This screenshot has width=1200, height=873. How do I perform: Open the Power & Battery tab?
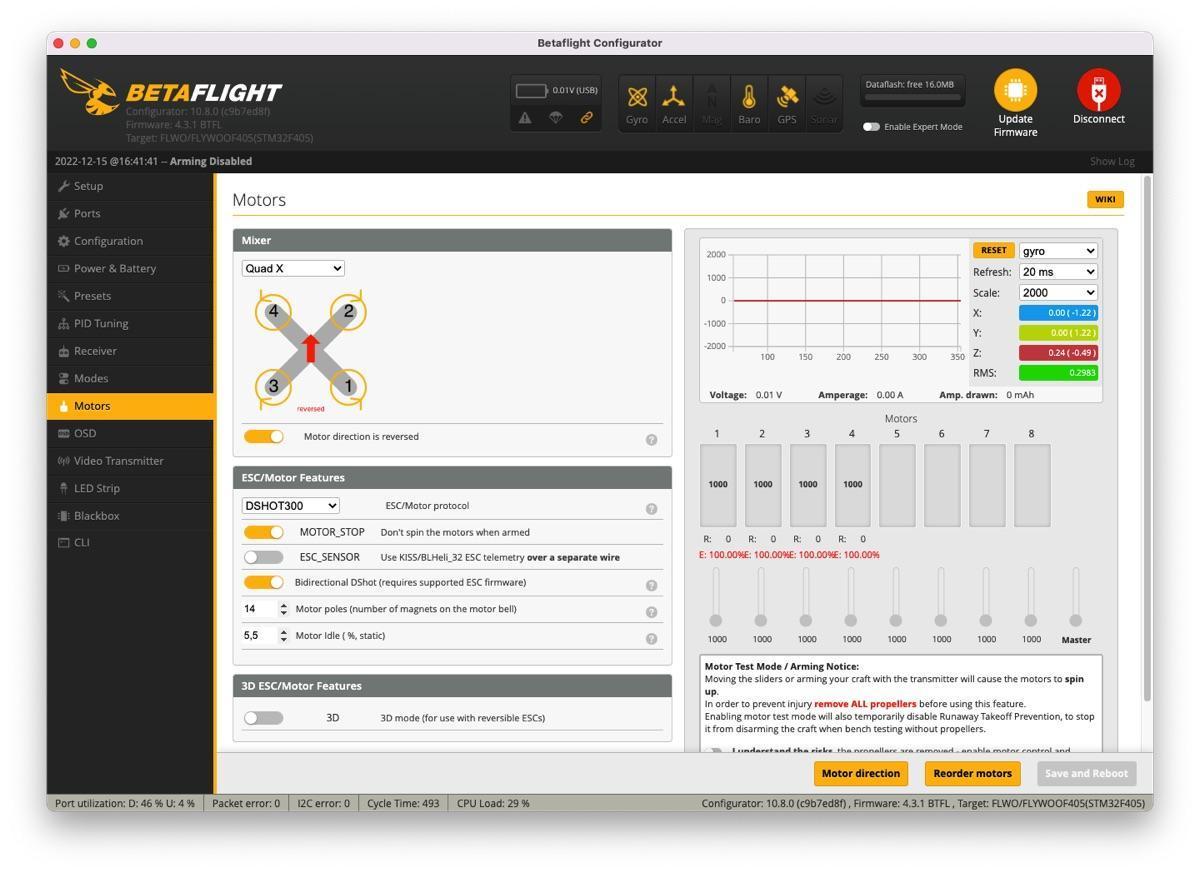click(130, 268)
